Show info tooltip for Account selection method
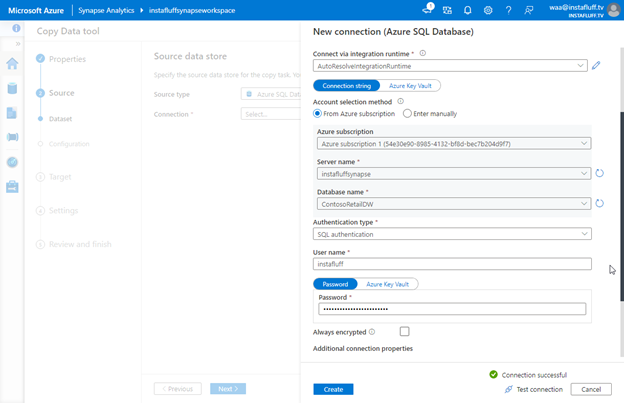 (x=400, y=101)
